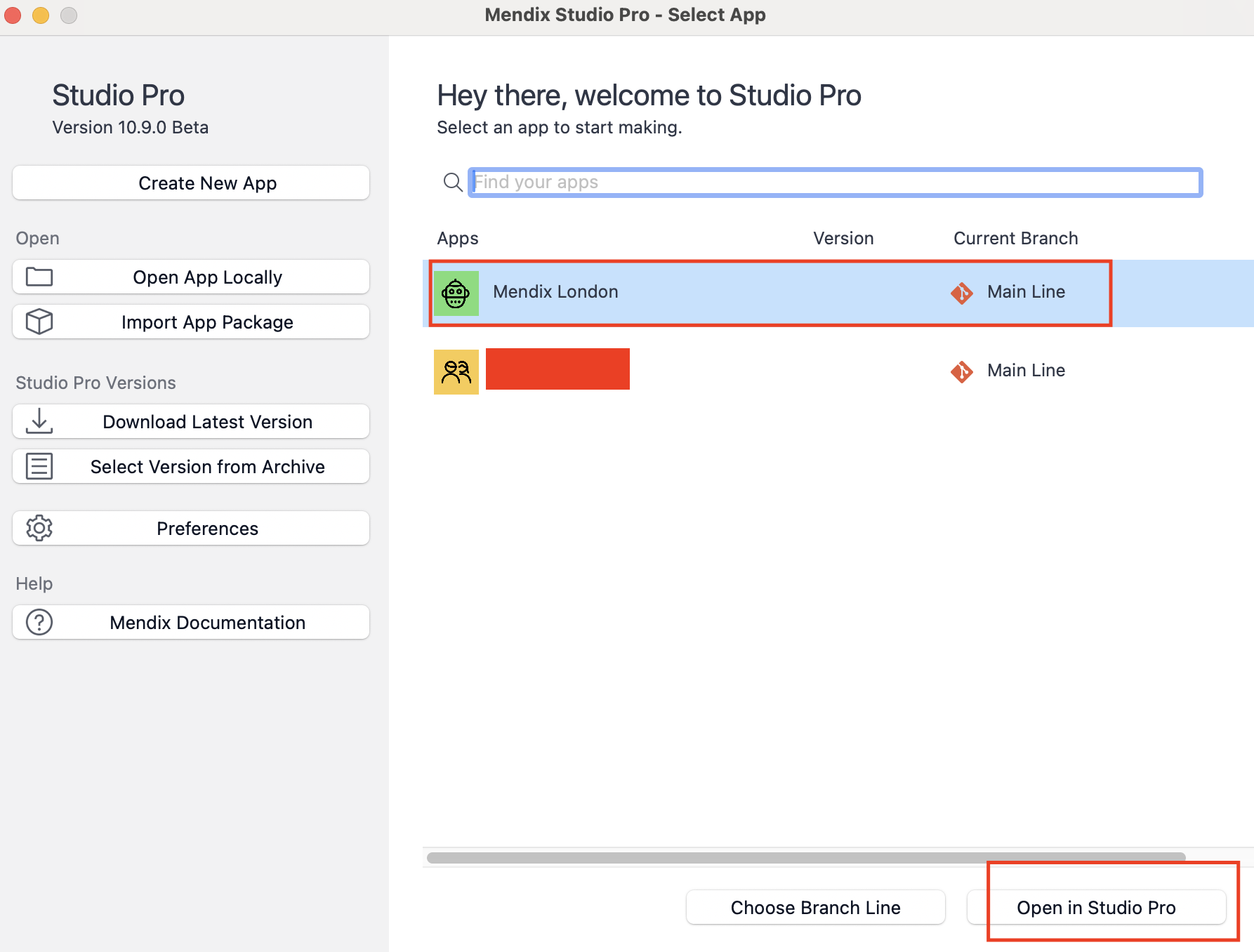This screenshot has width=1254, height=952.
Task: Click the Import App Package button
Action: (191, 322)
